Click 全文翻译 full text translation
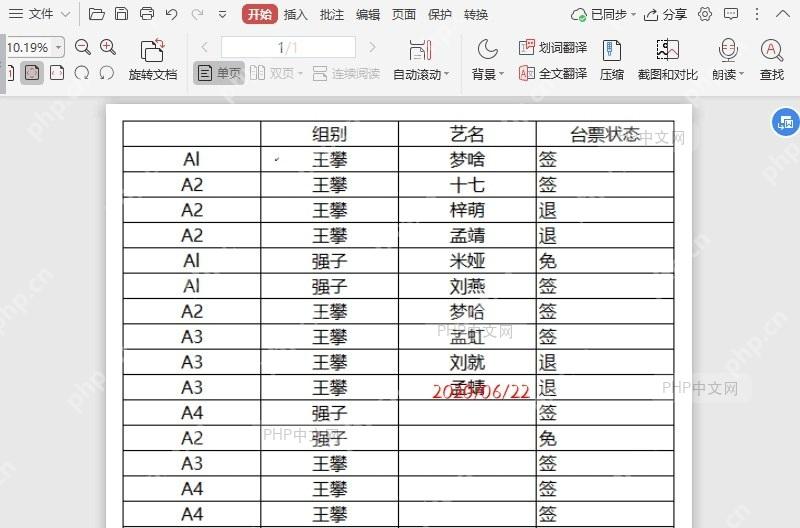 pyautogui.click(x=553, y=73)
